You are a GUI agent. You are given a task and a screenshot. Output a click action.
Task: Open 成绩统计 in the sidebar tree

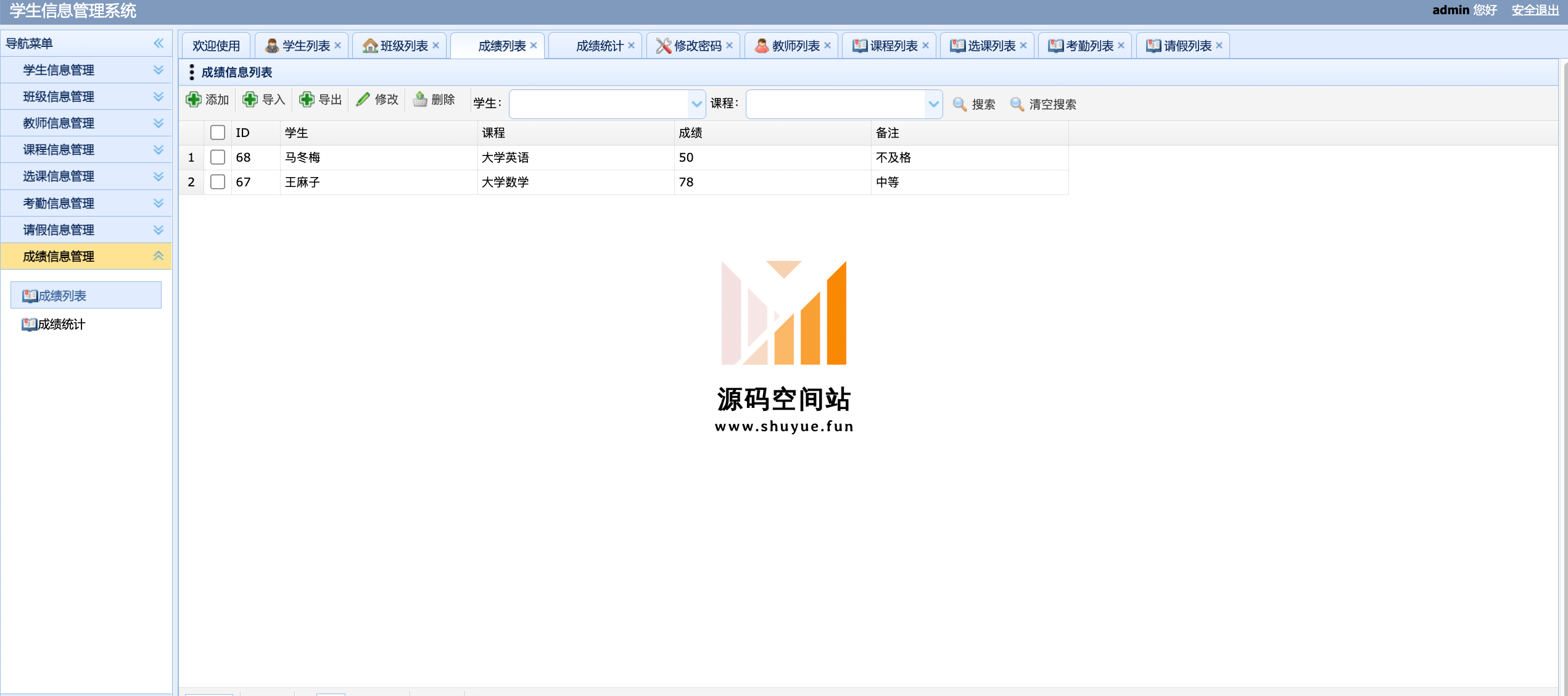61,325
